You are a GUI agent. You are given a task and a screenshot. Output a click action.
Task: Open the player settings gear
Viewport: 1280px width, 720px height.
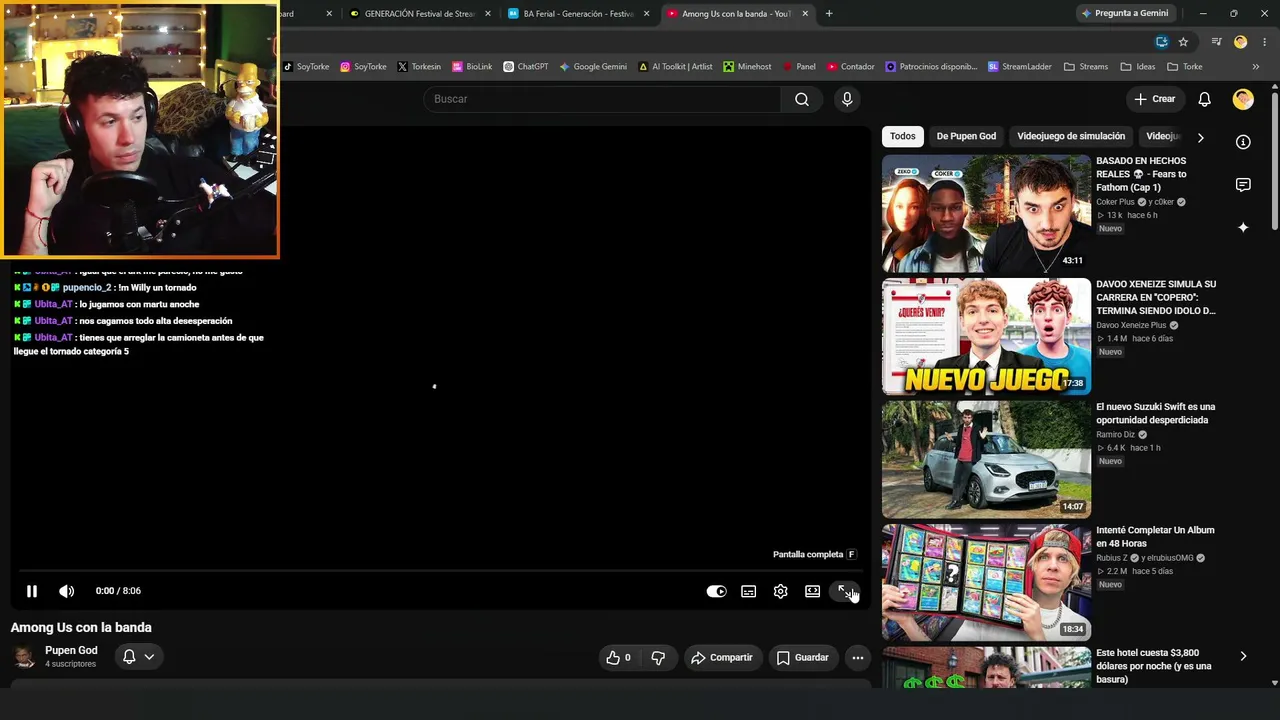pos(780,591)
